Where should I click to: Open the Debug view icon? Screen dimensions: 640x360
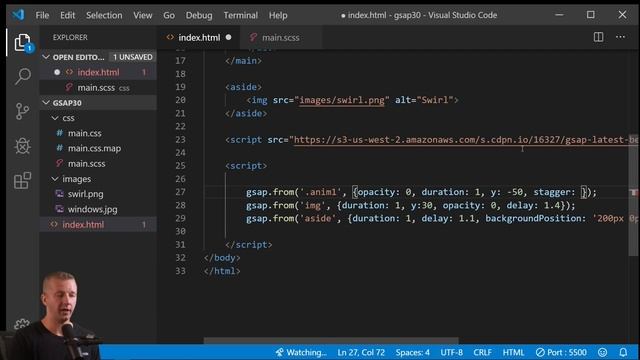click(x=22, y=145)
